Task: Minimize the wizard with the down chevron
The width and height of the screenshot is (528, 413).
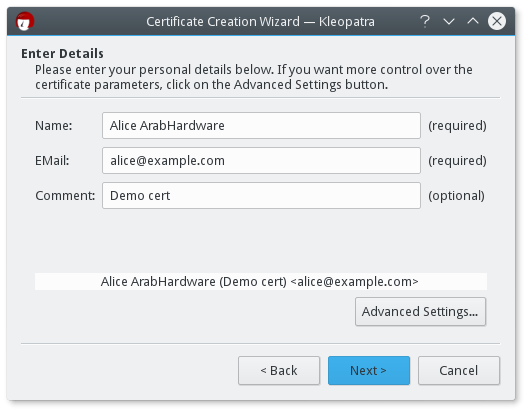Action: 449,22
